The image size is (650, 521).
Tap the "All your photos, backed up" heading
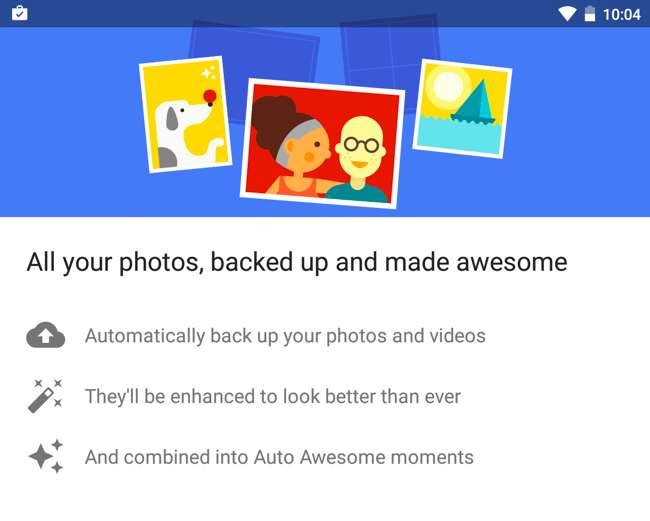pos(297,262)
